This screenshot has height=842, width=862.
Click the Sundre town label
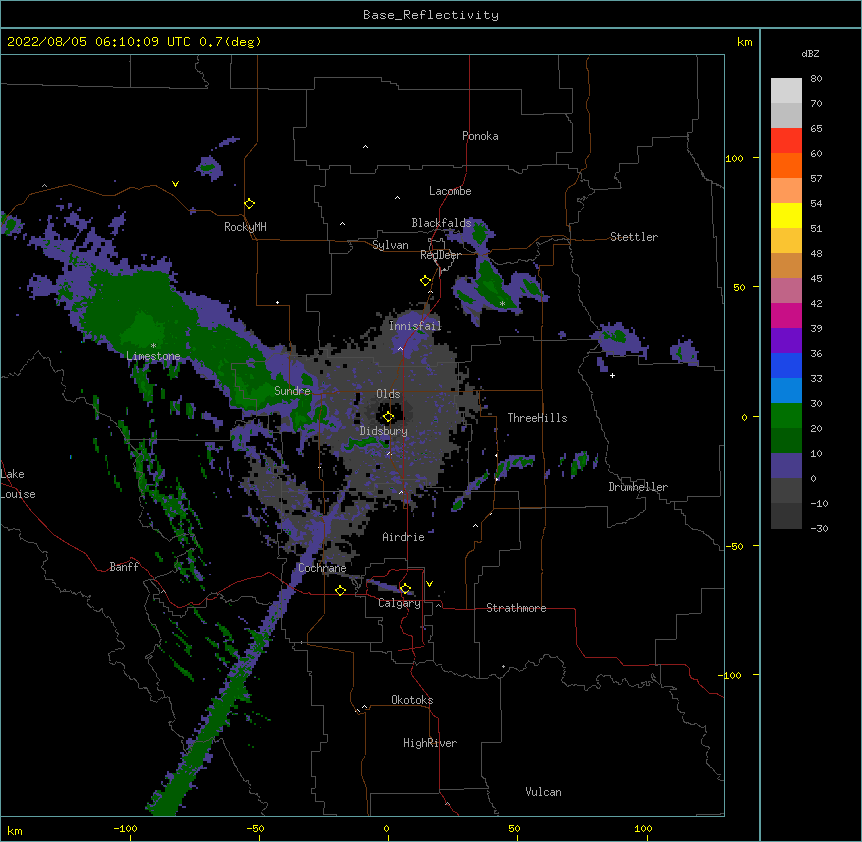coord(292,391)
